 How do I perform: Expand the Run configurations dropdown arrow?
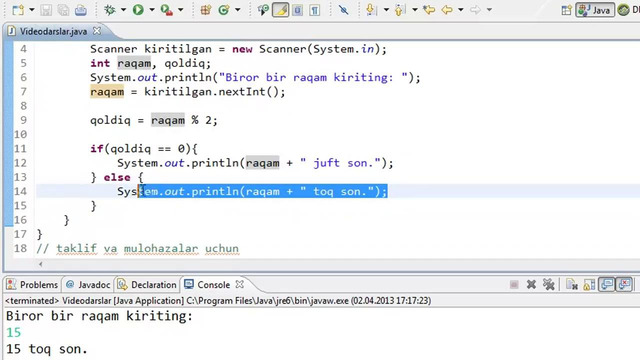[x=152, y=10]
